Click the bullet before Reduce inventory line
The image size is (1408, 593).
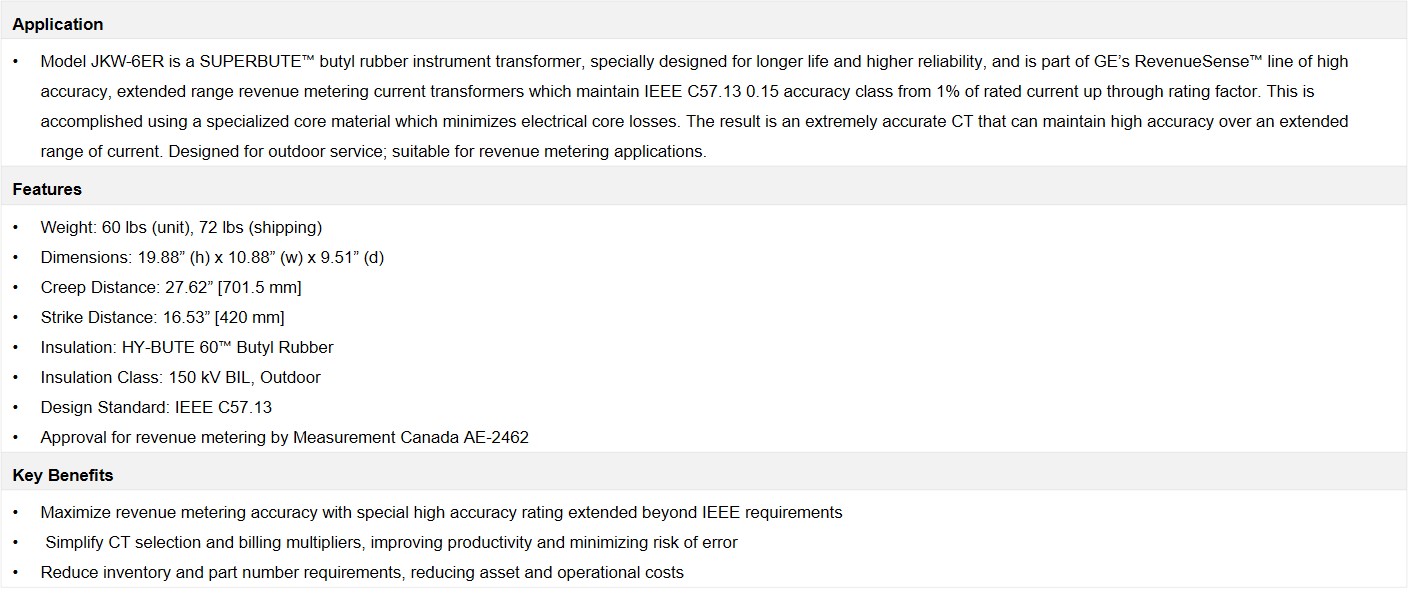pos(16,572)
